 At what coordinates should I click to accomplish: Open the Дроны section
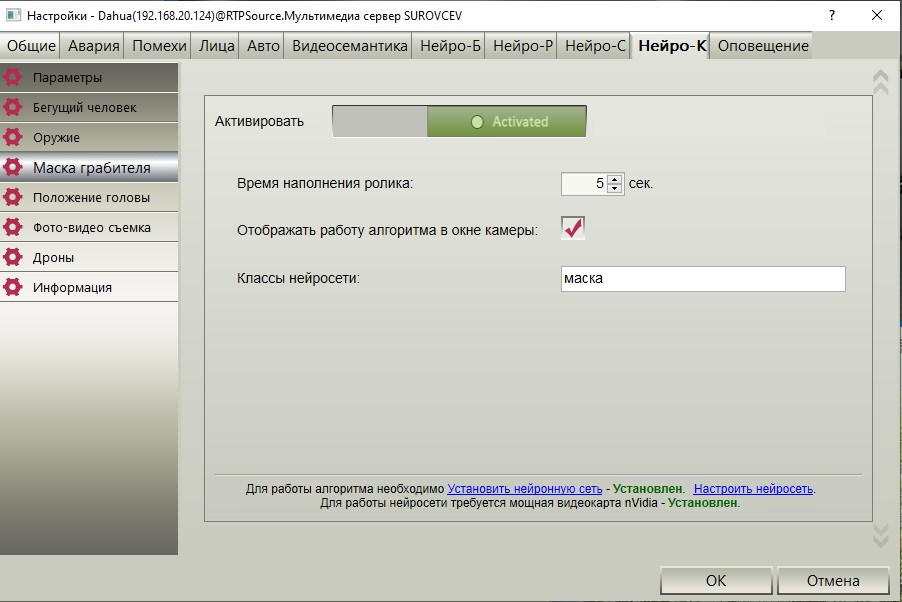[89, 257]
